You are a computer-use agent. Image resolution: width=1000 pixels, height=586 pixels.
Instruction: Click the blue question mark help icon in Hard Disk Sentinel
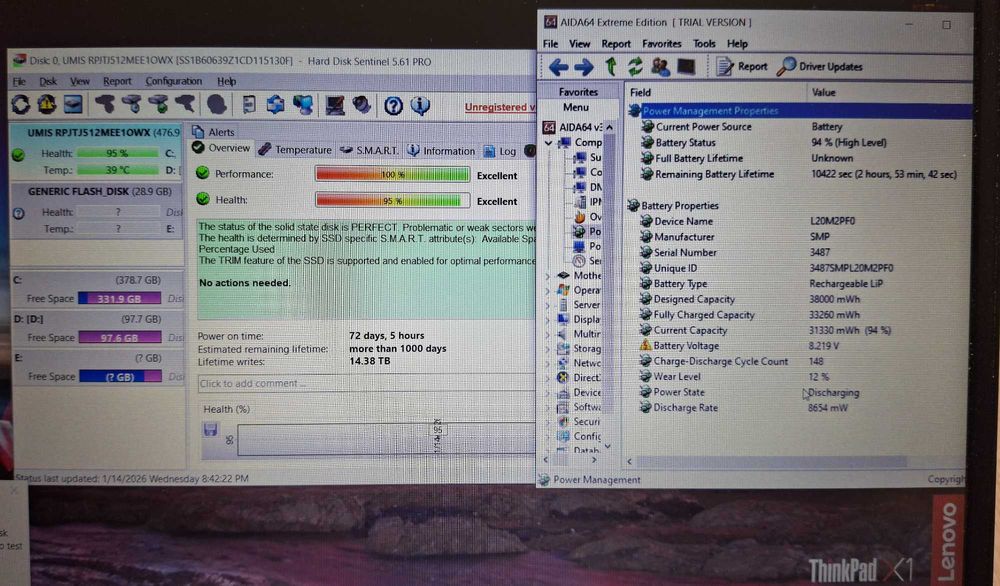click(x=393, y=105)
